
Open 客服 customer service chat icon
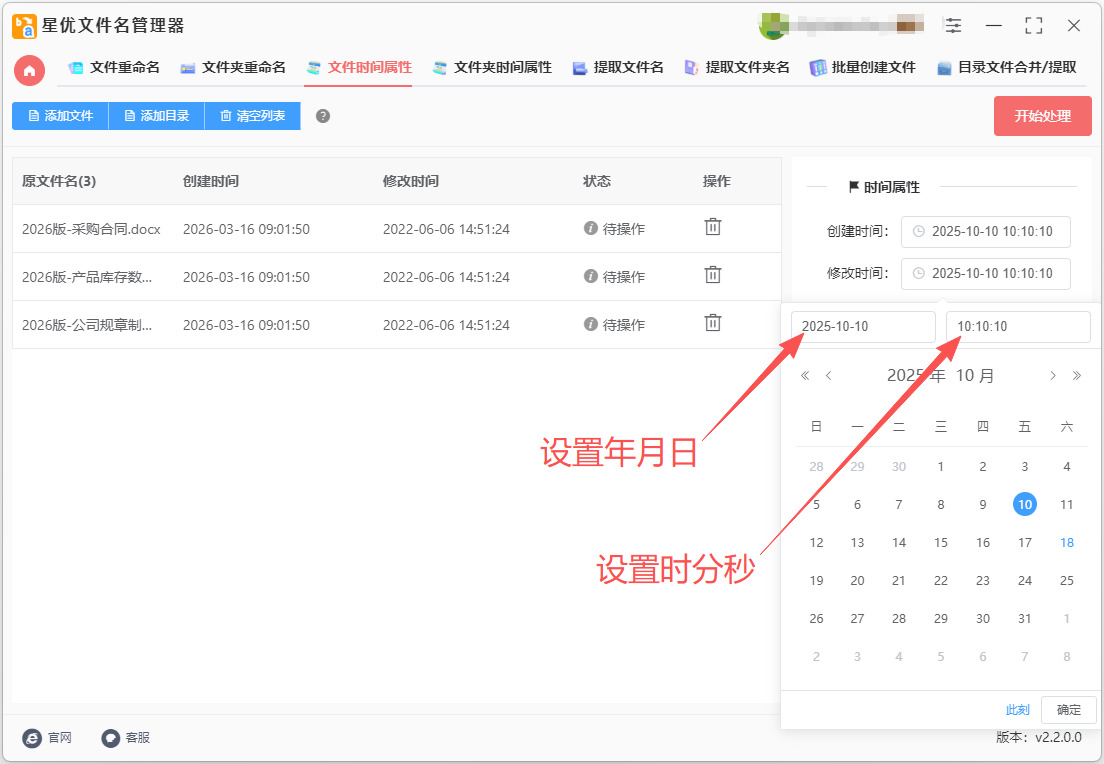111,738
